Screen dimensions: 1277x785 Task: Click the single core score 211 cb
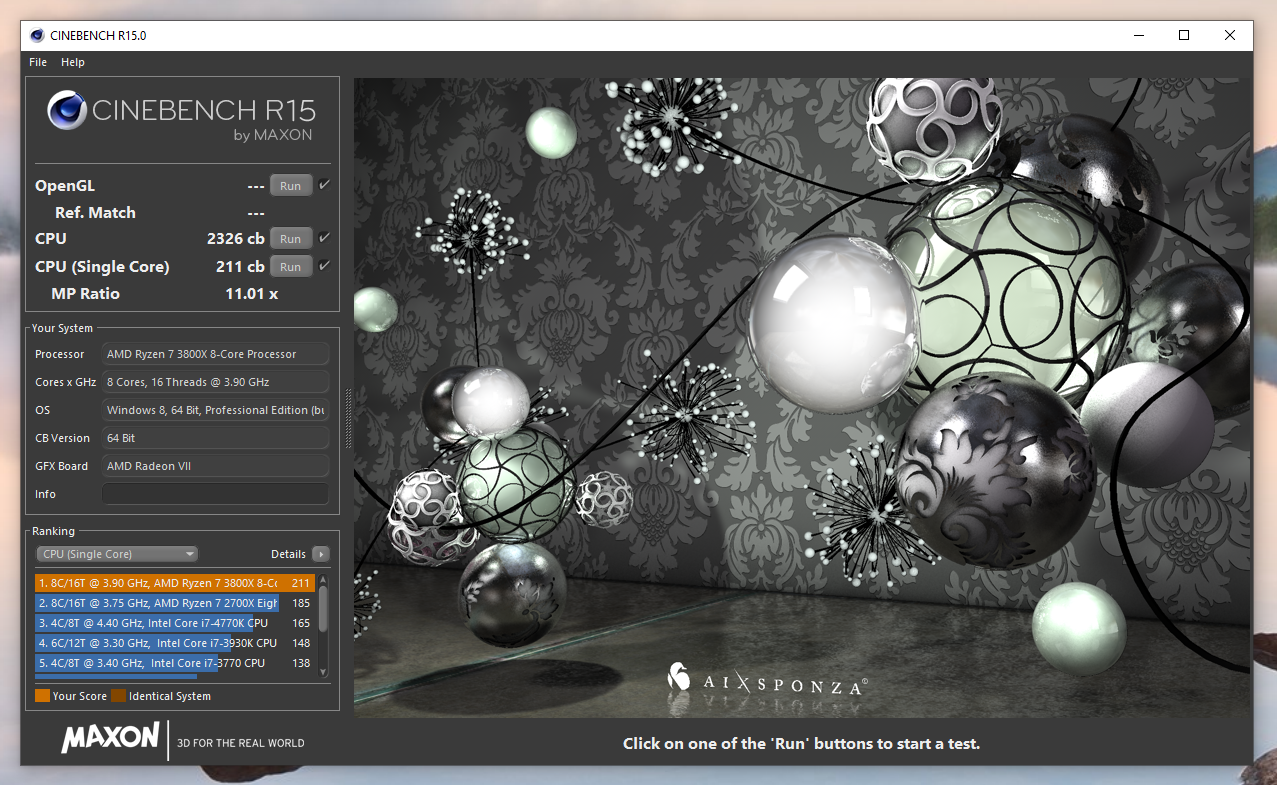(240, 267)
